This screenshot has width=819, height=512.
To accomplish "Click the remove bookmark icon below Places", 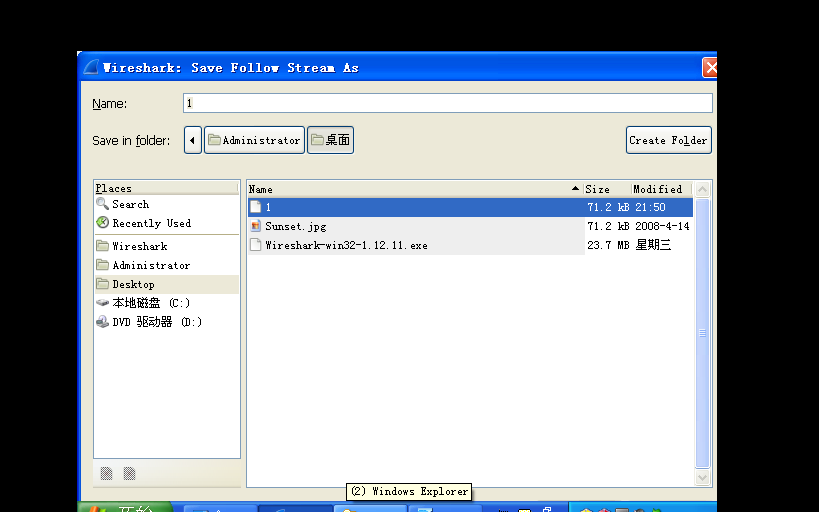I will pyautogui.click(x=129, y=473).
